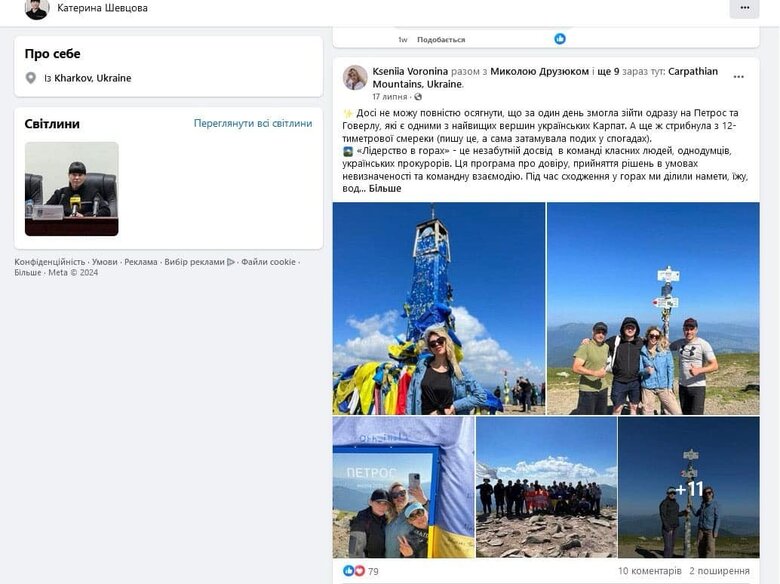Click the location pin icon beside Kharkov
Viewport: 780px width, 584px height.
[x=31, y=78]
